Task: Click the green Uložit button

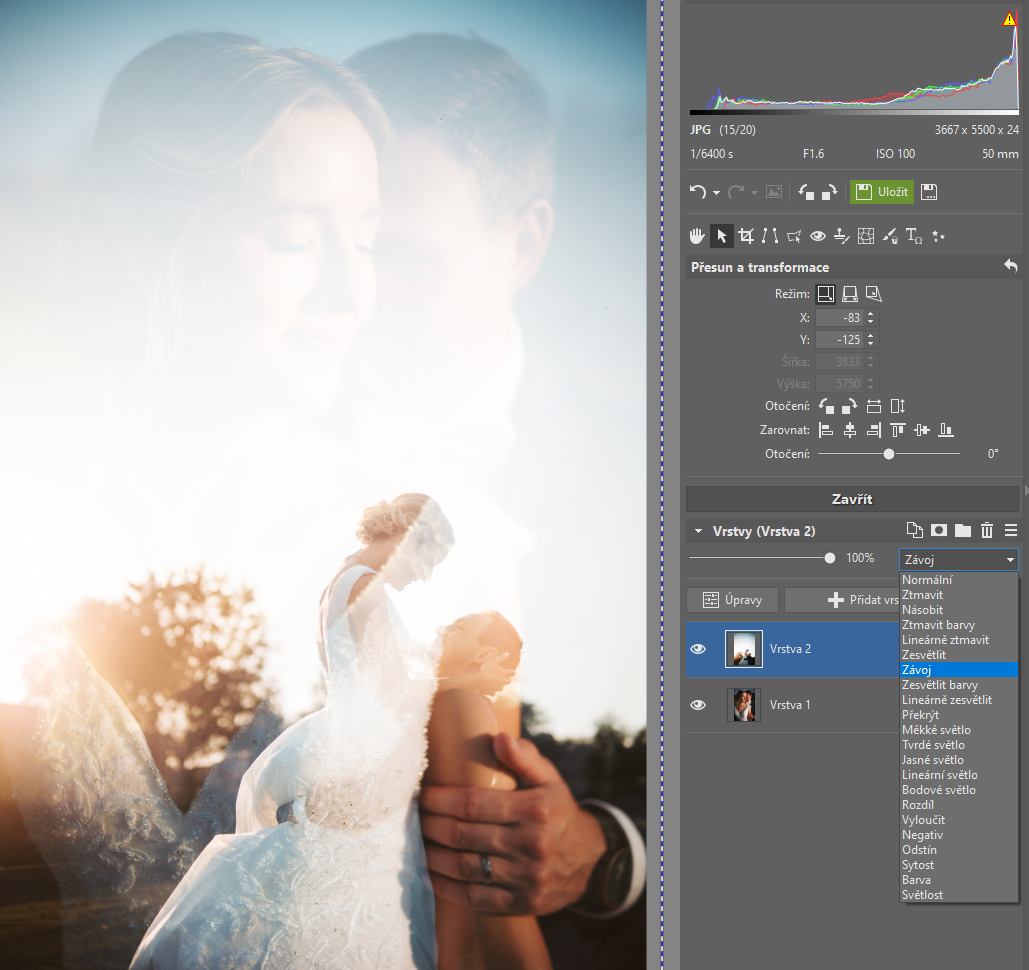Action: [x=881, y=192]
